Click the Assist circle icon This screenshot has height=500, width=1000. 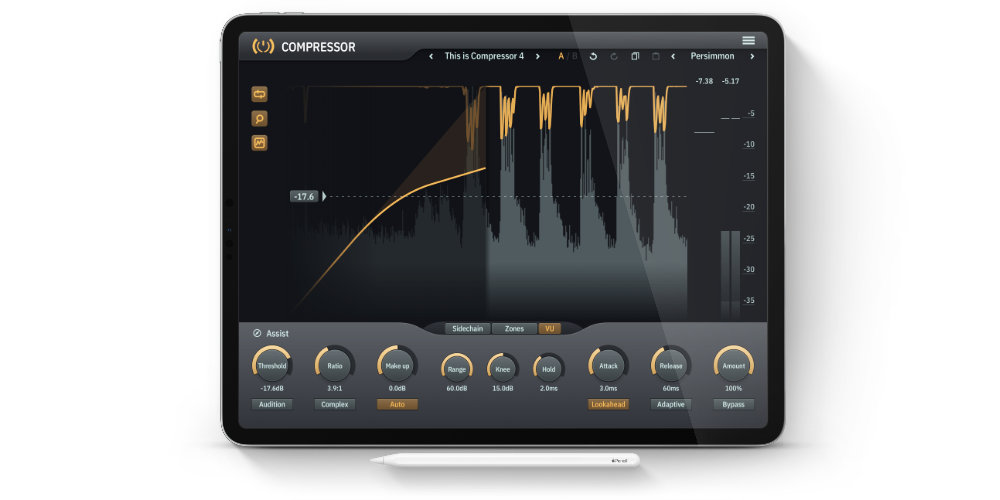(x=257, y=334)
